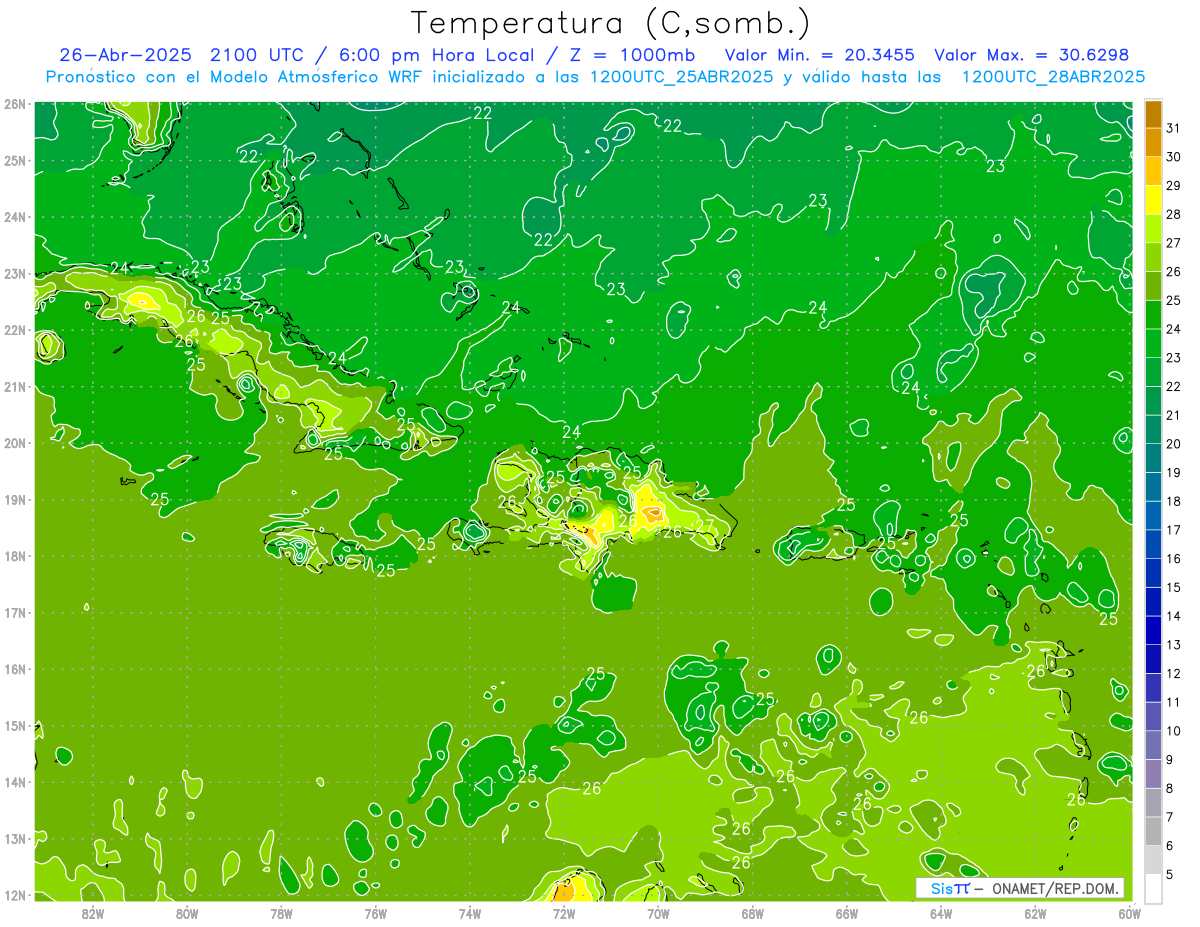Click the 72W longitude axis label

(564, 912)
